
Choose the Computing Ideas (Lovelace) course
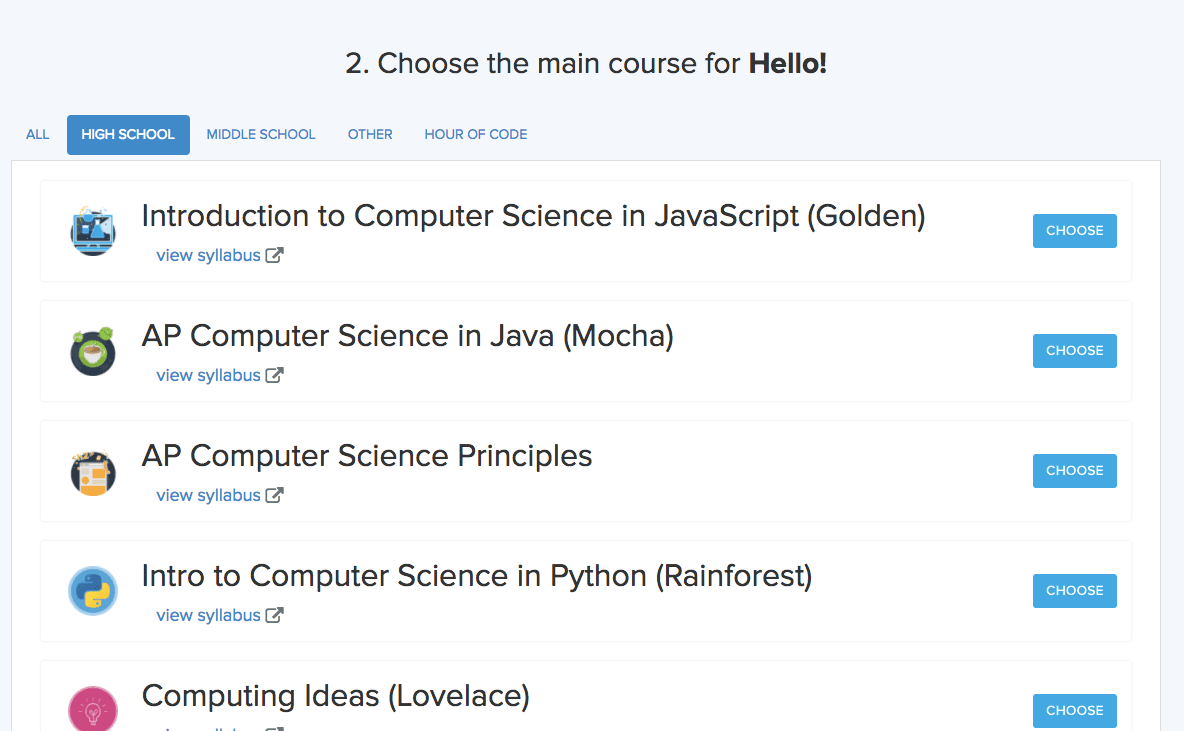1074,711
